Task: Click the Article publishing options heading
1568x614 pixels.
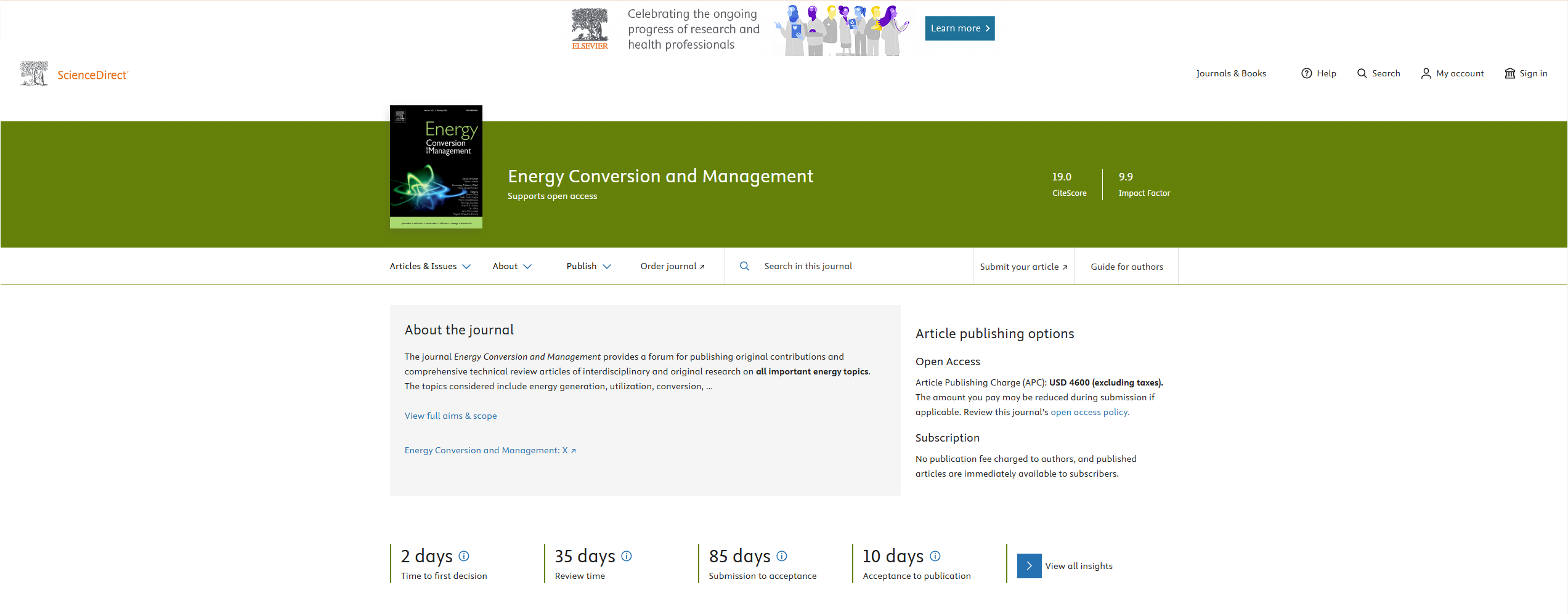Action: point(994,333)
